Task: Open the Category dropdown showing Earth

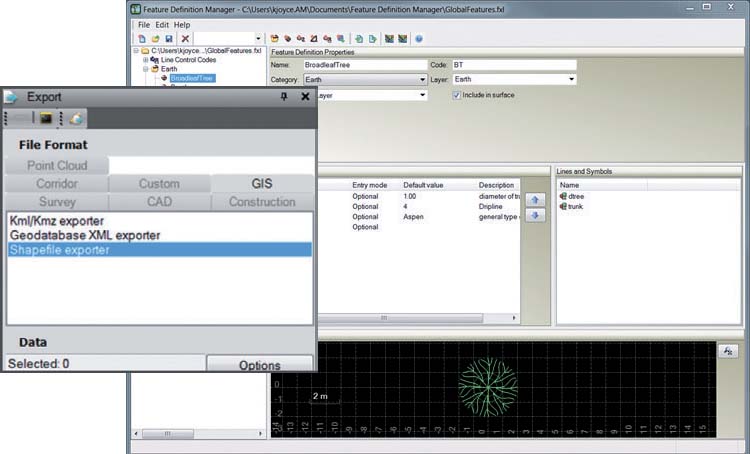Action: click(x=422, y=80)
